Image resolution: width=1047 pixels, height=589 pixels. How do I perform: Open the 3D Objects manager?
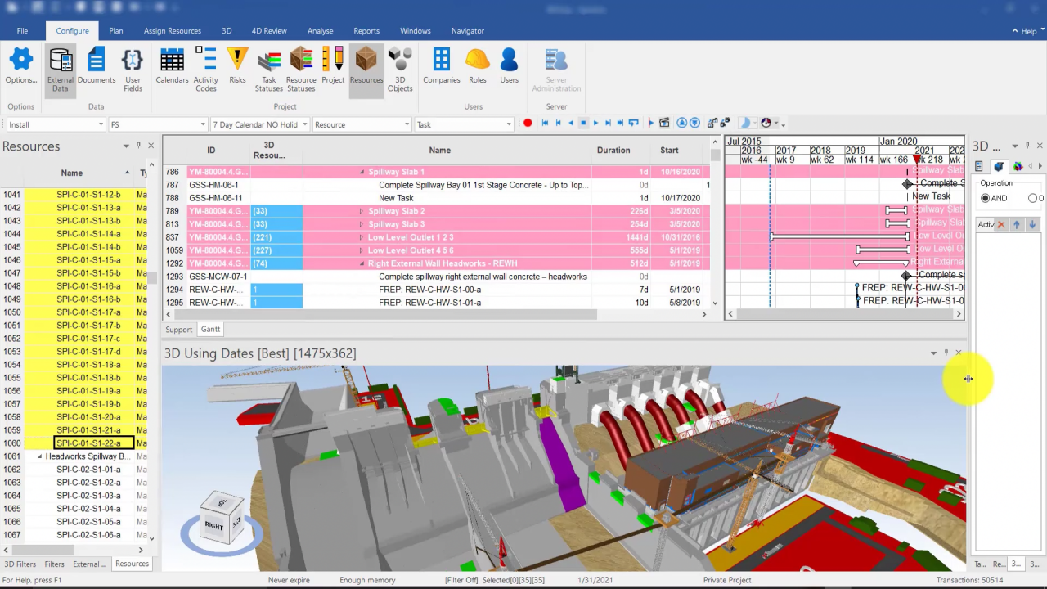pyautogui.click(x=400, y=68)
